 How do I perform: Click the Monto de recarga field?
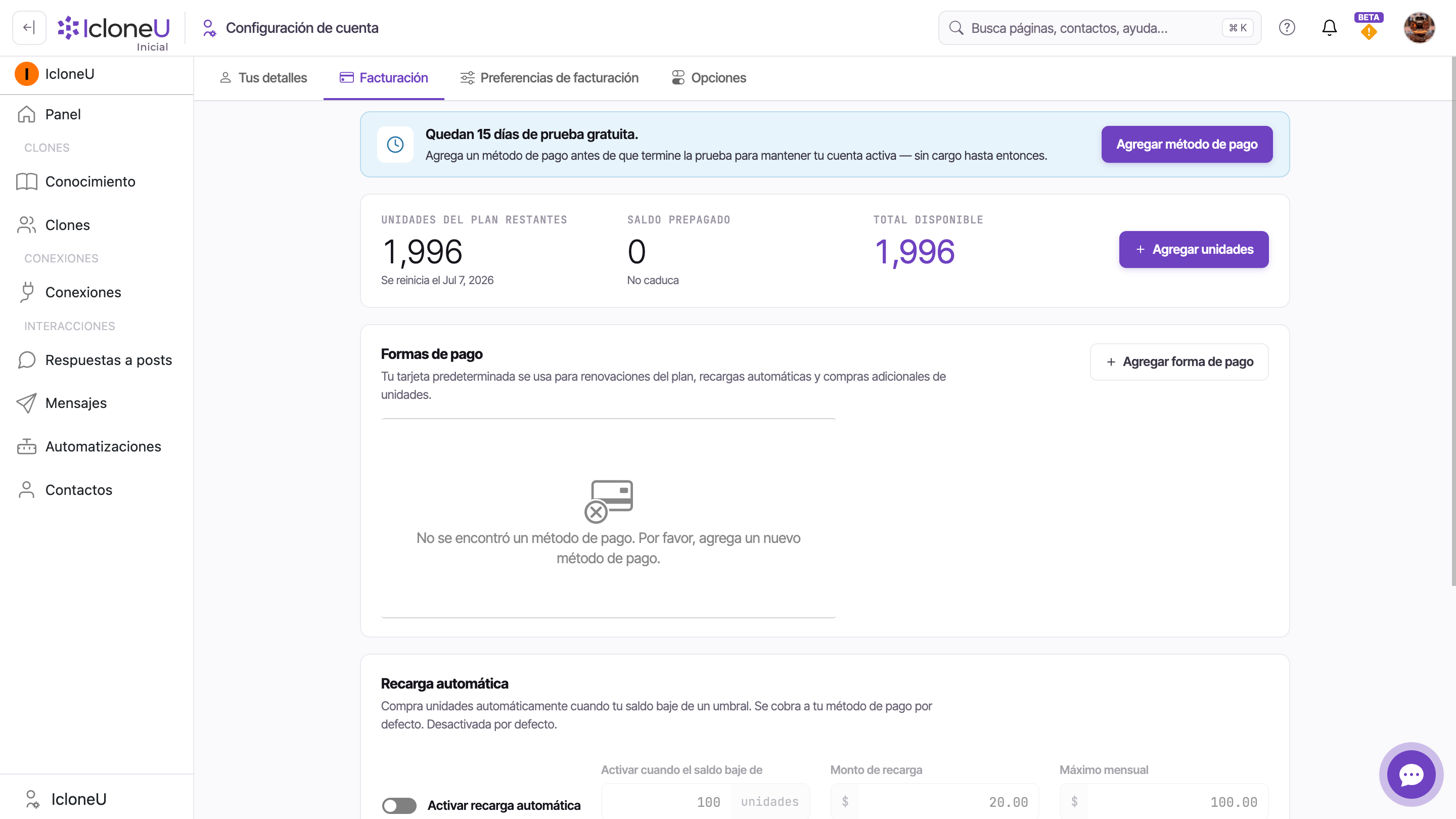click(935, 801)
